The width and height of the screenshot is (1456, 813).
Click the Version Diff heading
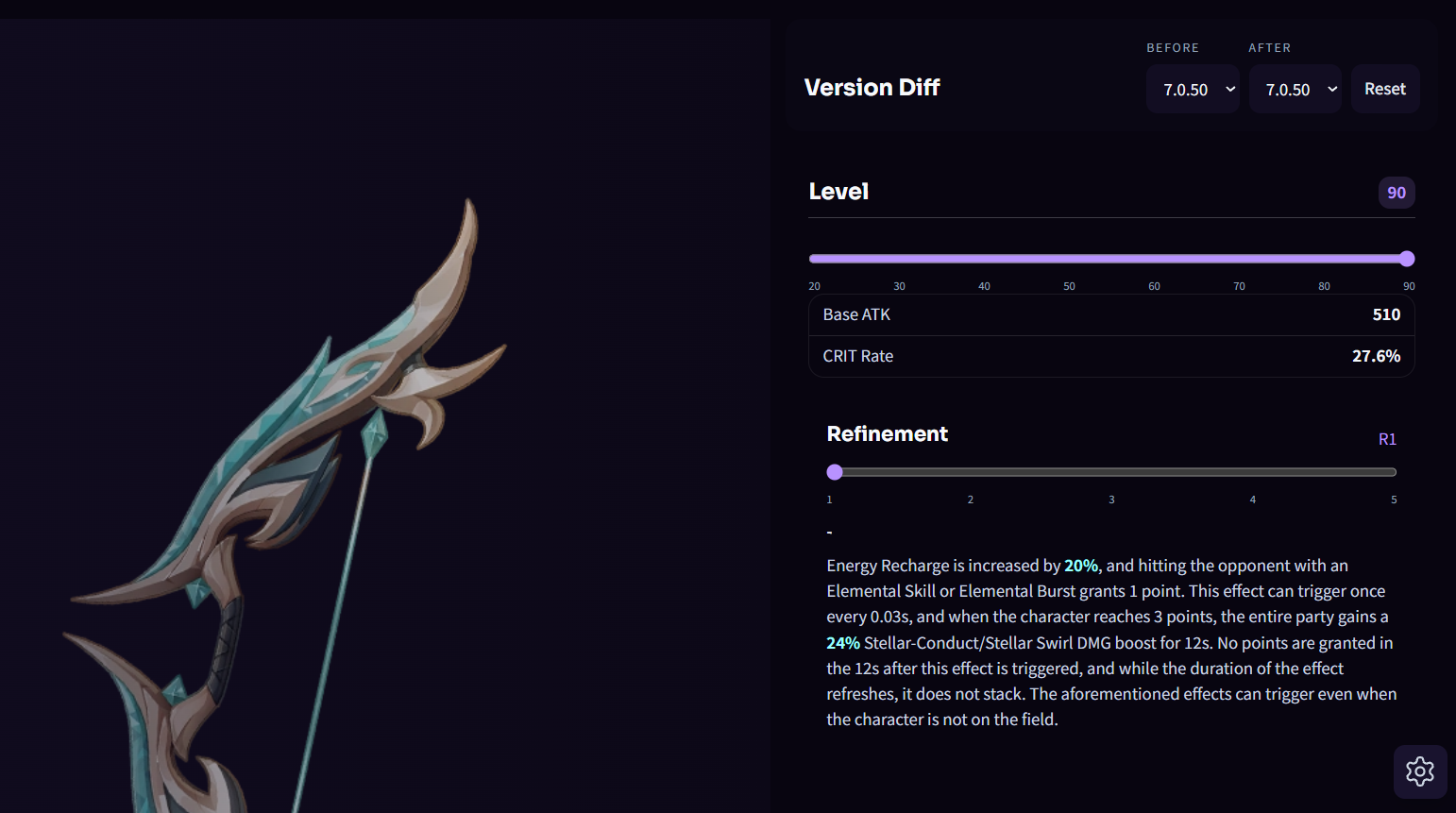click(872, 88)
